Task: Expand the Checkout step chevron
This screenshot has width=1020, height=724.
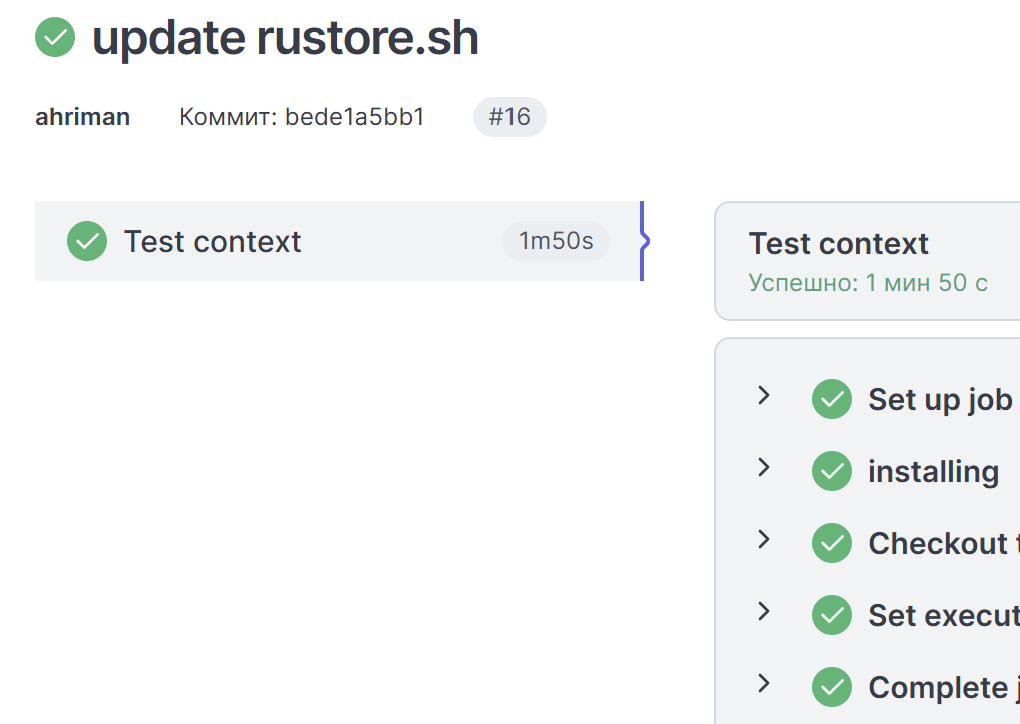Action: click(764, 539)
